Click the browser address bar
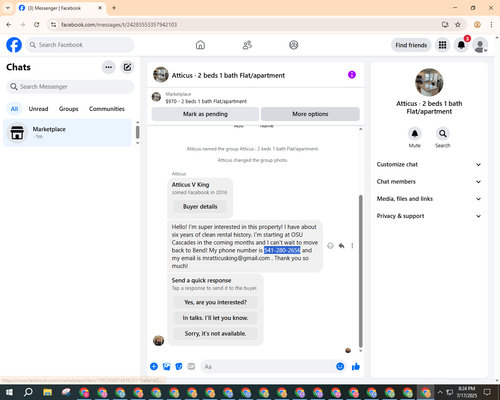Screen dimensions: 500x400 247,25
